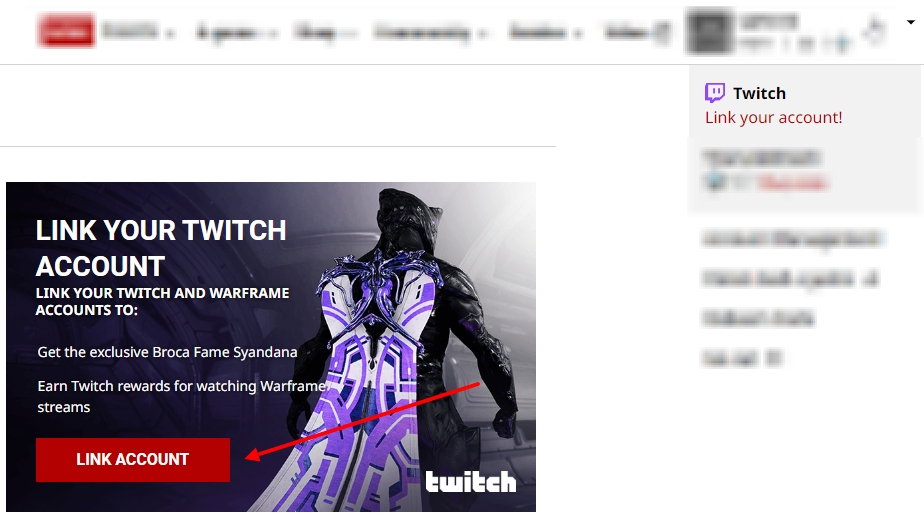This screenshot has width=924, height=521.
Task: Click the white Twitch logo on the banner
Action: point(471,481)
